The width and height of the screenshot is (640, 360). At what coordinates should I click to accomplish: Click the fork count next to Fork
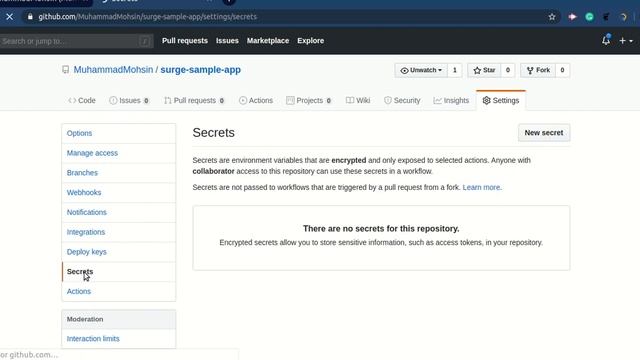[562, 70]
